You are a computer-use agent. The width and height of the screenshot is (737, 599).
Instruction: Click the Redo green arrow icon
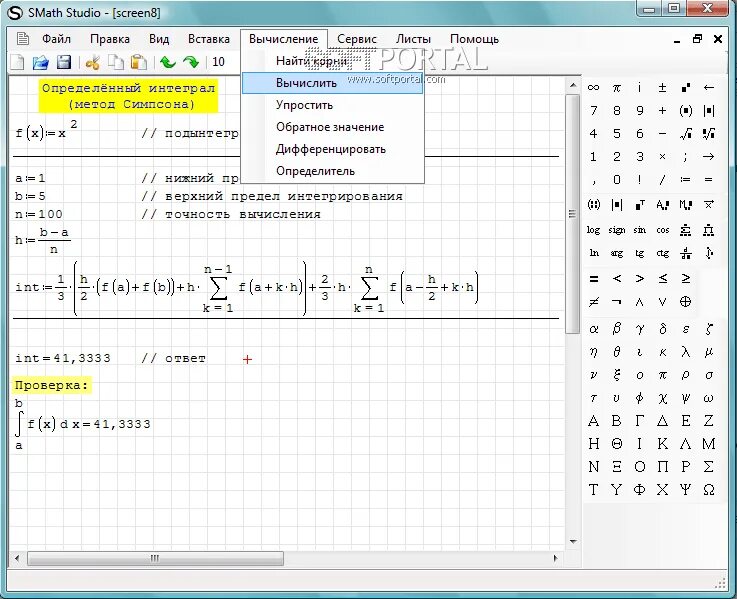191,62
